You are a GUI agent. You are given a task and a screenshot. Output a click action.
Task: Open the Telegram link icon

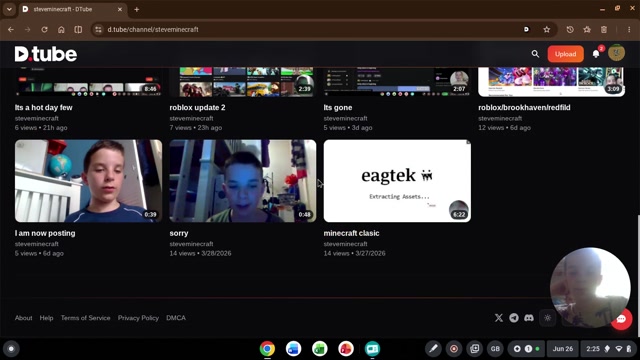click(514, 318)
